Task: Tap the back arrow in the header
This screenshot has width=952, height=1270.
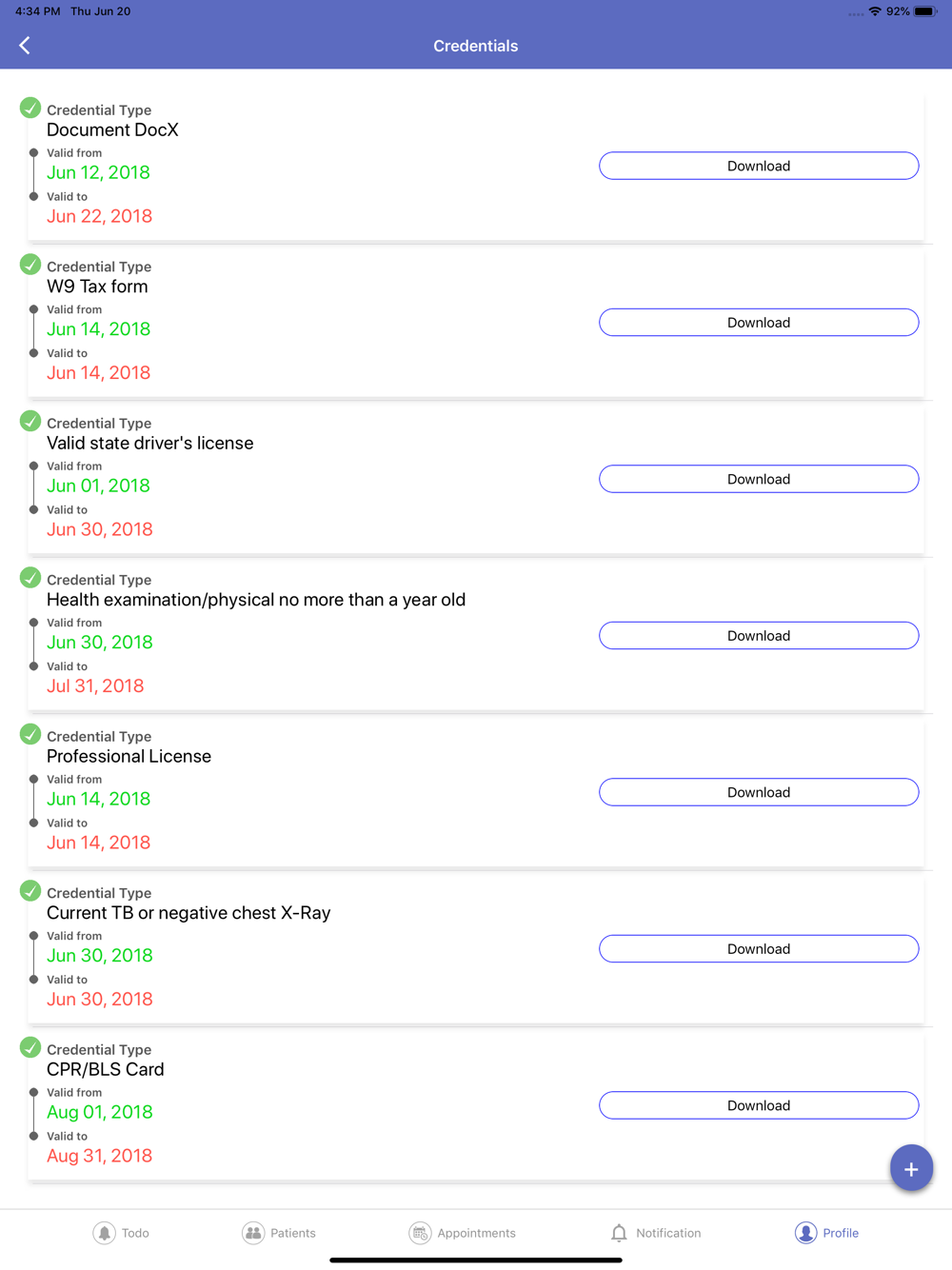Action: [25, 46]
